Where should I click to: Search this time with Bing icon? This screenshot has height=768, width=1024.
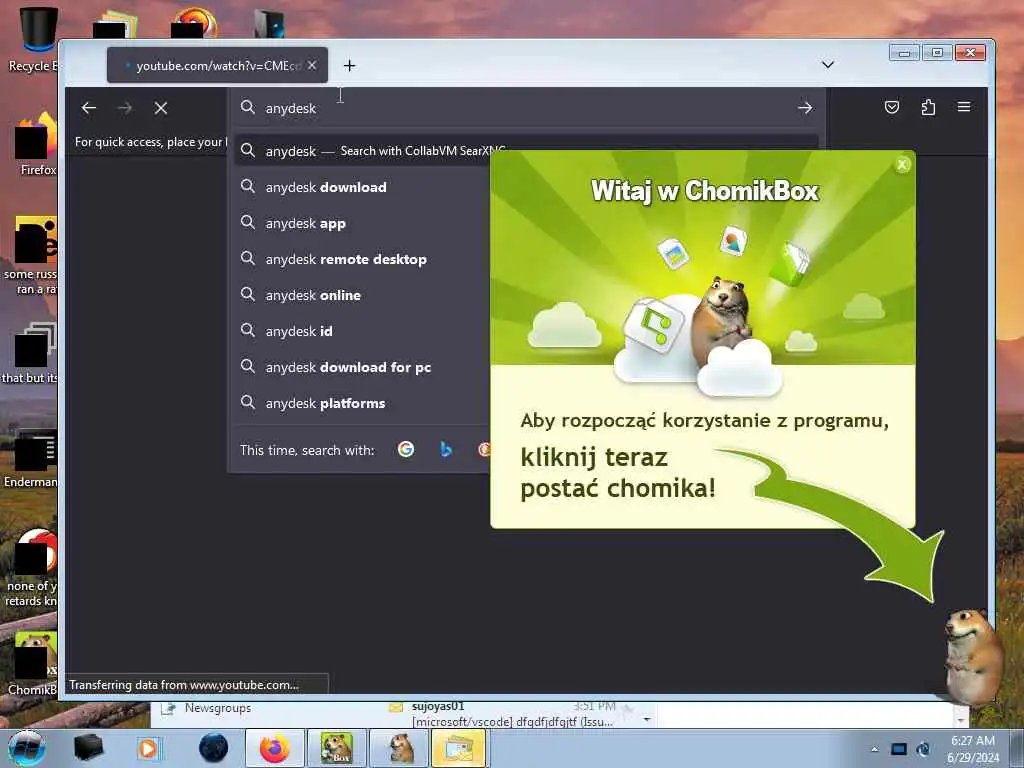tap(446, 449)
